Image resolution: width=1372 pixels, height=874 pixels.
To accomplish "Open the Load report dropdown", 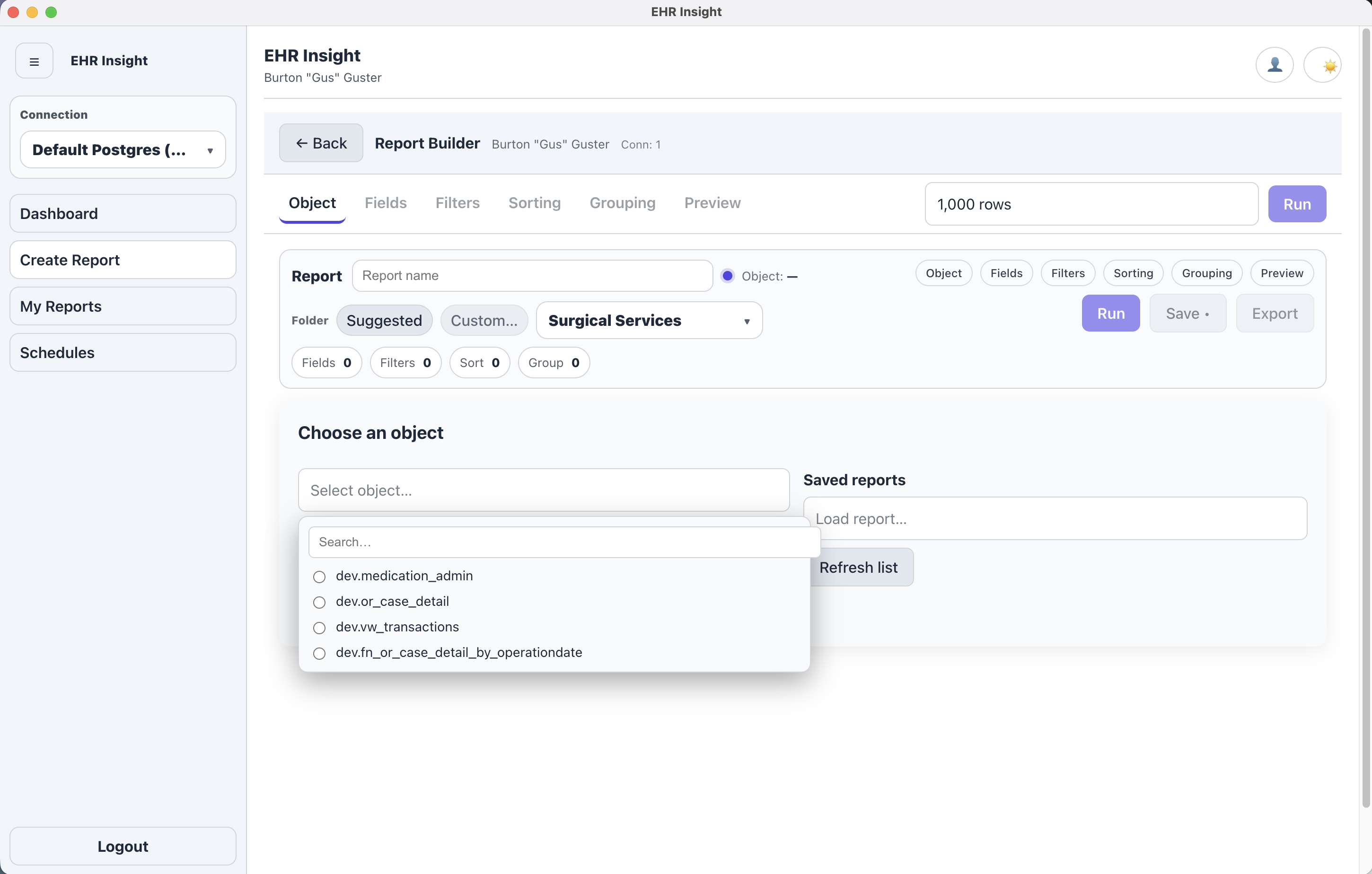I will coord(1054,518).
